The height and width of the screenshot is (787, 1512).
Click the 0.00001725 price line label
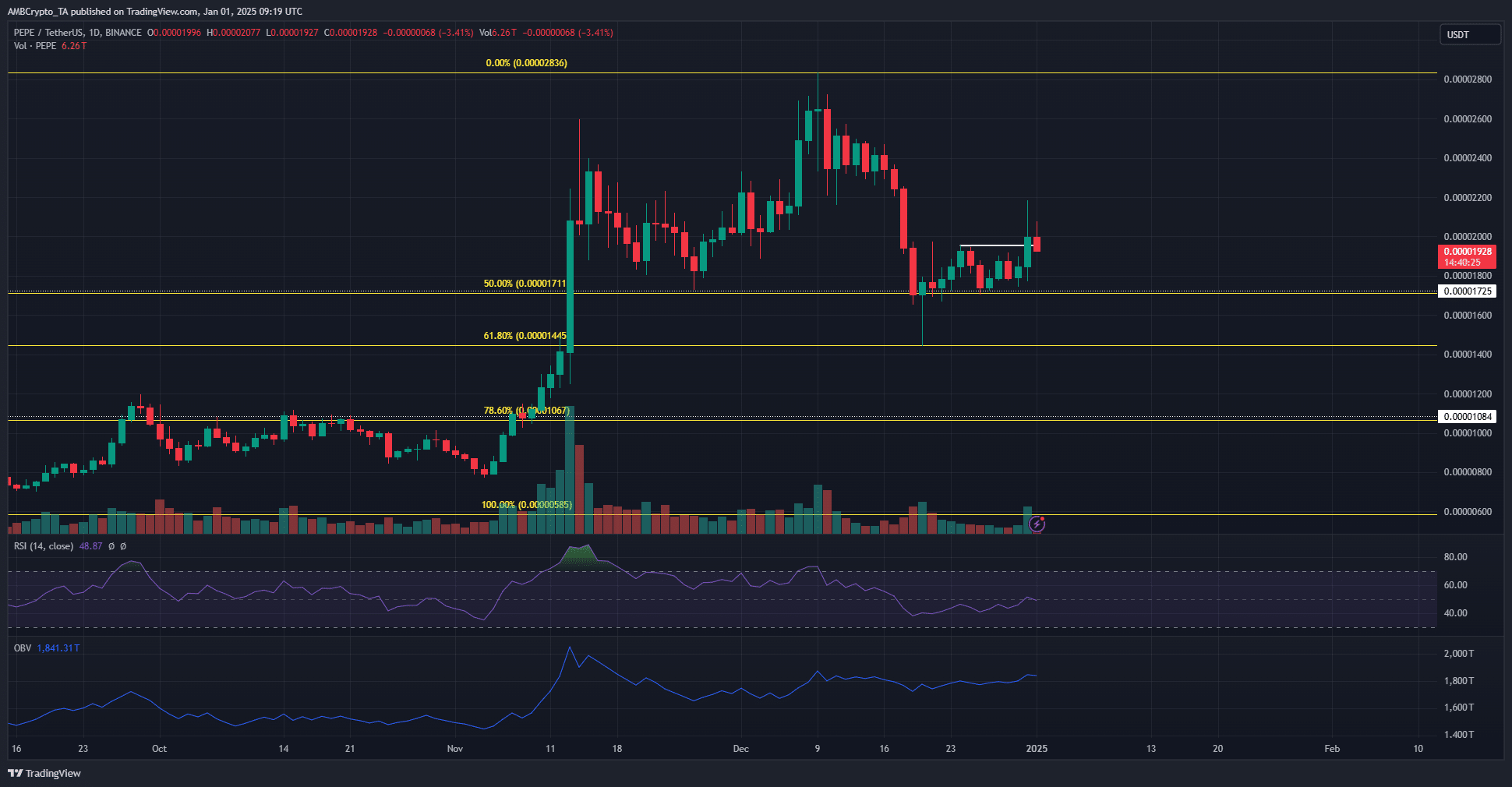click(1467, 291)
